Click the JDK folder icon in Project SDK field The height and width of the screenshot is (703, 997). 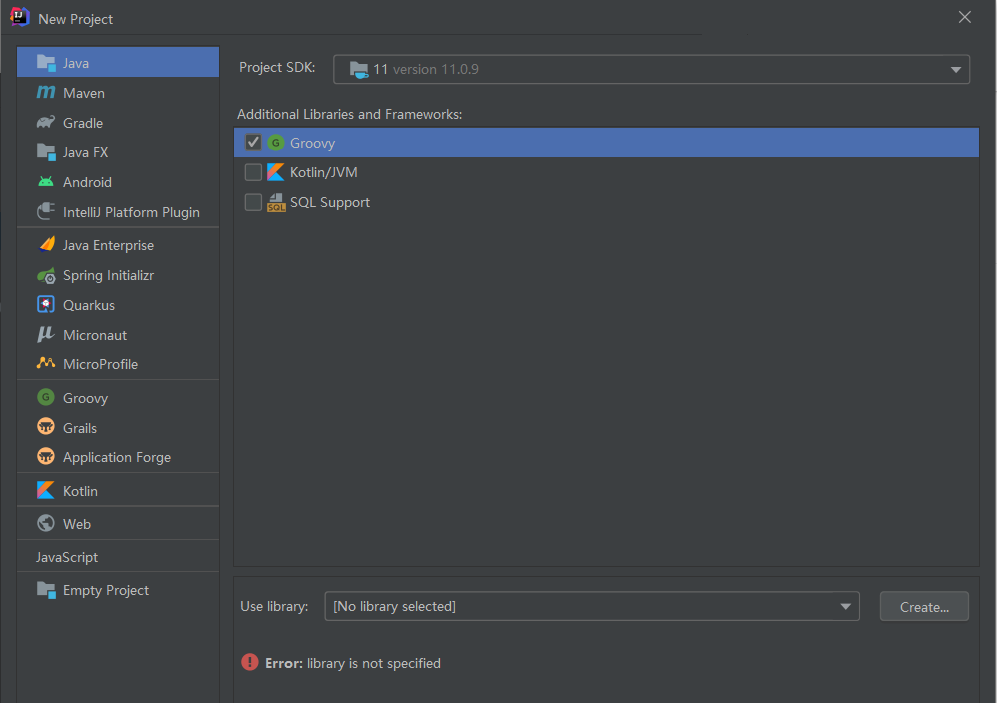coord(359,69)
